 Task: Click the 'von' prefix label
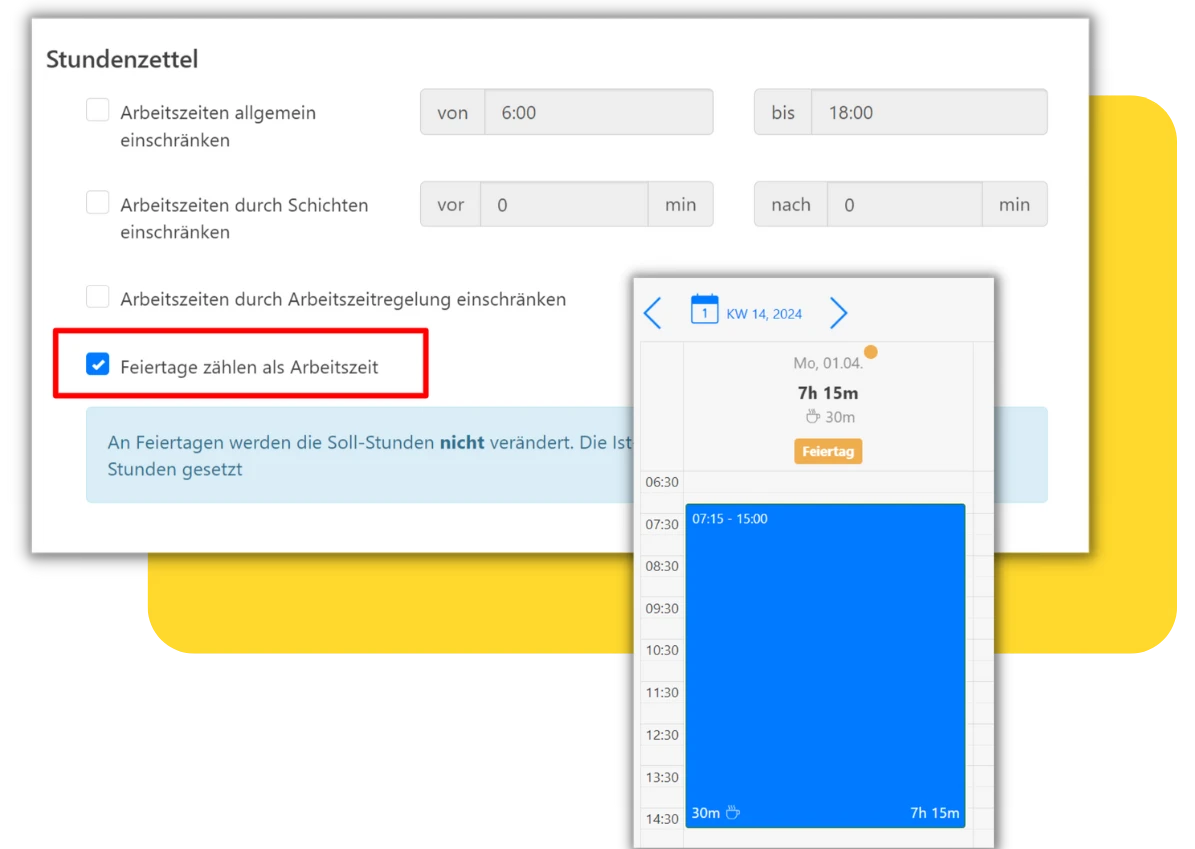tap(453, 112)
